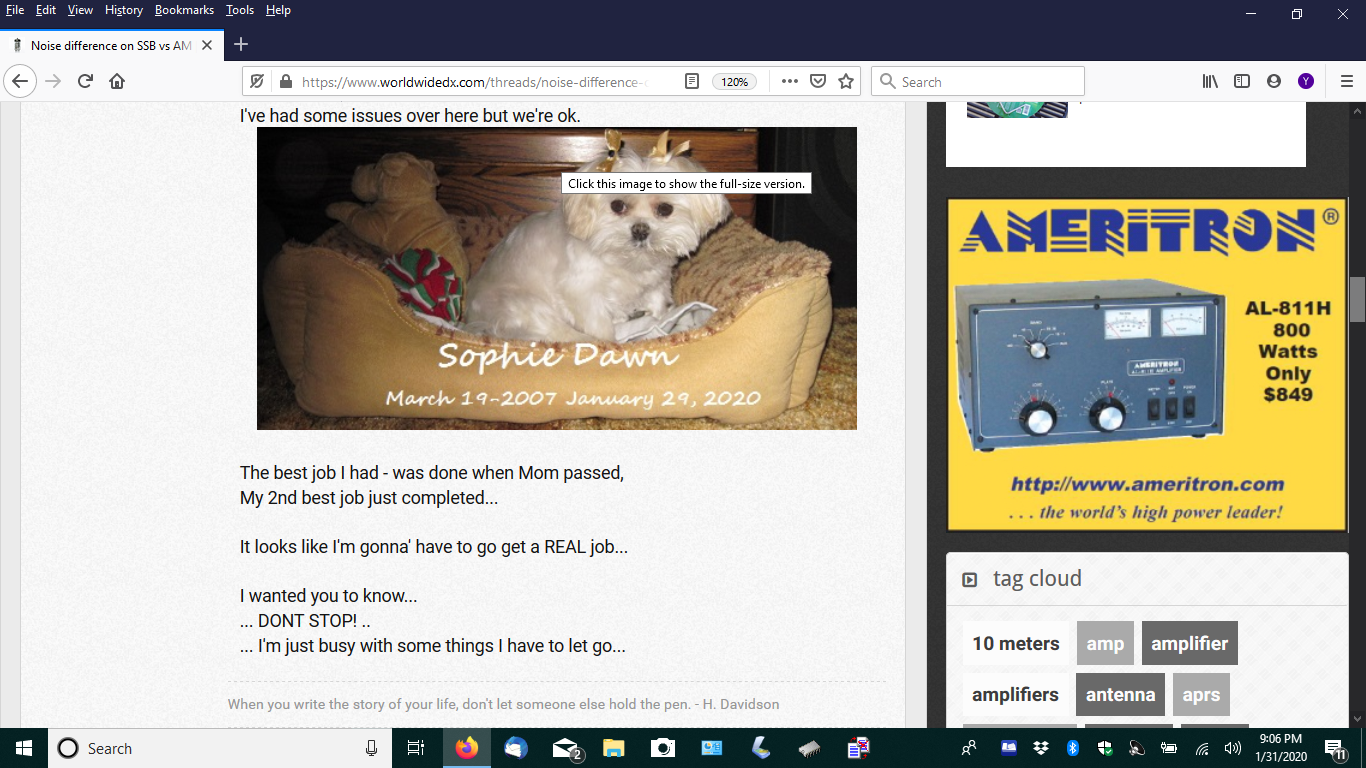
Task: Open page actions three-dot menu
Action: tap(789, 82)
